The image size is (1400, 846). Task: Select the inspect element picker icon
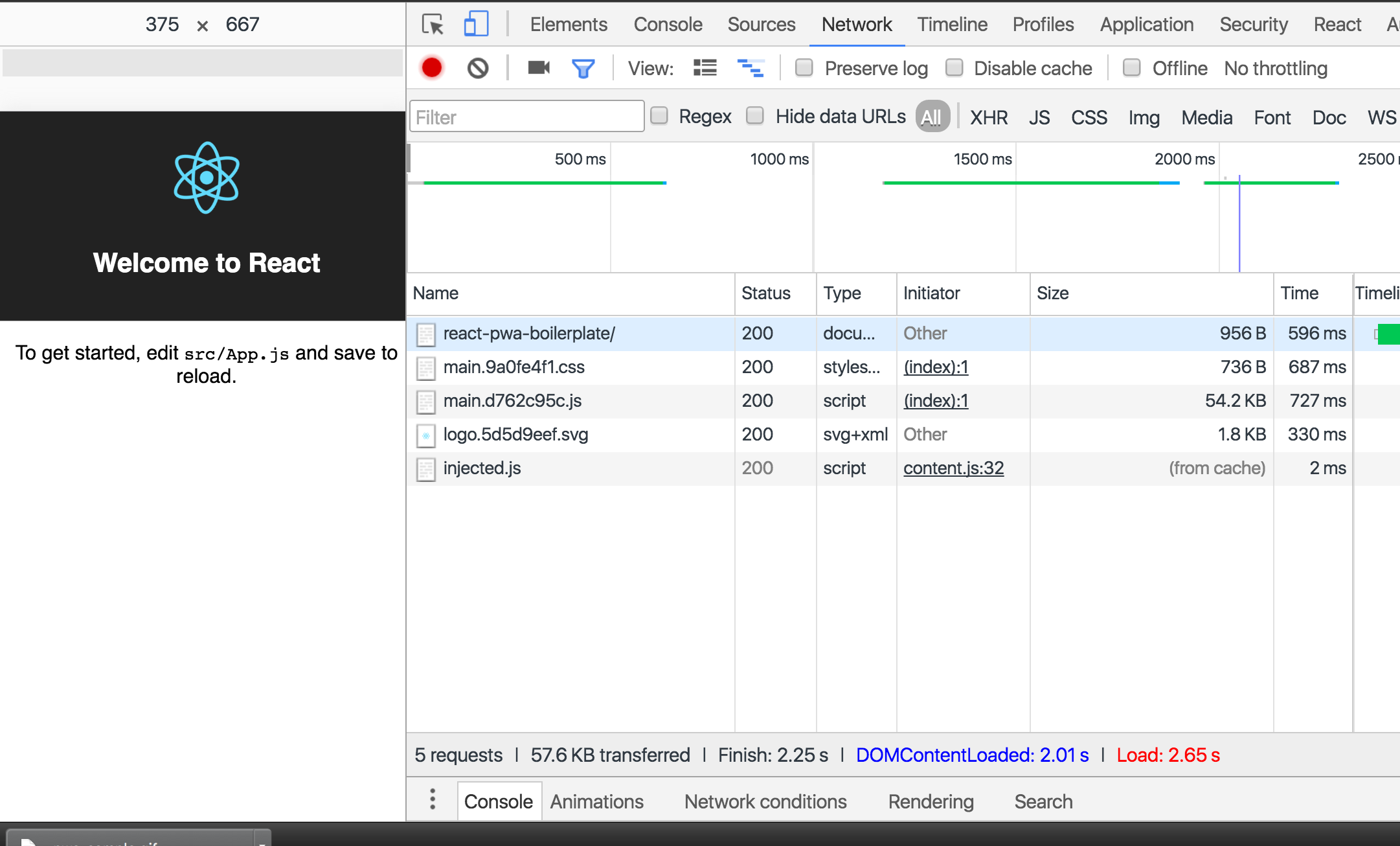pos(433,25)
